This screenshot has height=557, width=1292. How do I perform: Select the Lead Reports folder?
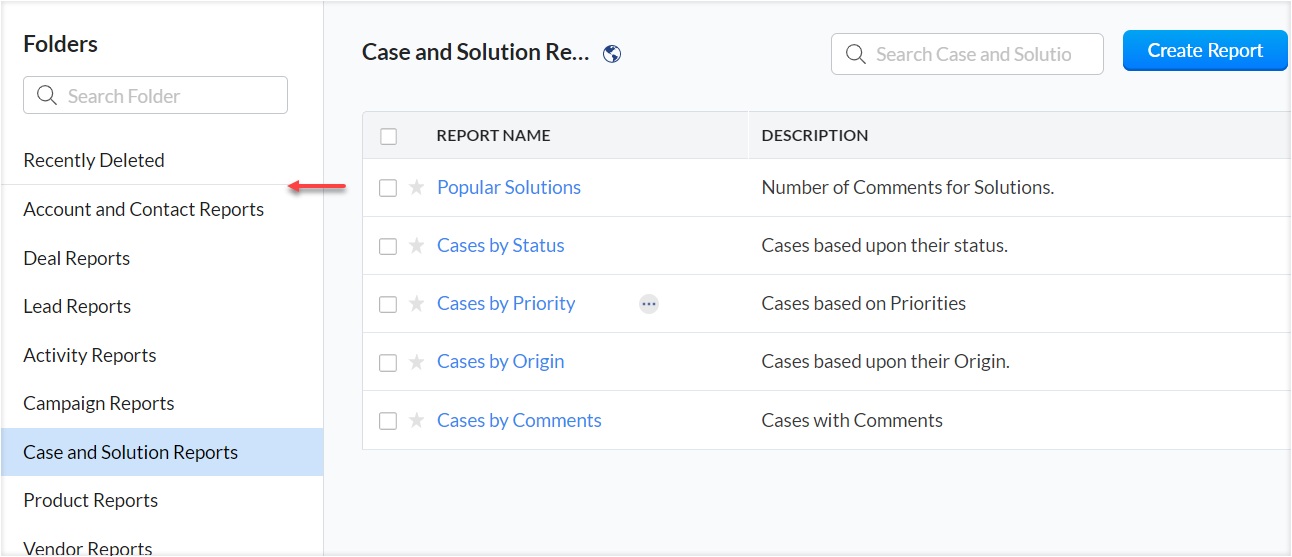77,307
